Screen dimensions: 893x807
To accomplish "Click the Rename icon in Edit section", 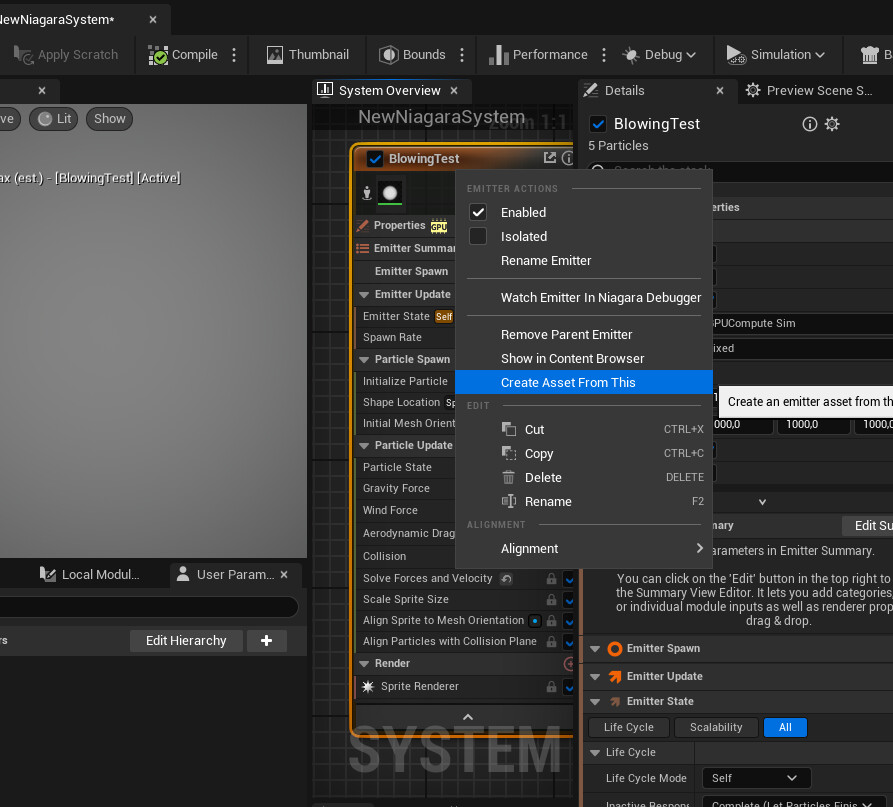I will 509,501.
